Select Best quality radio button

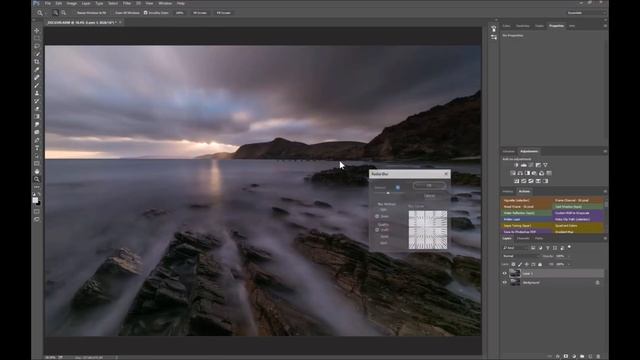377,243
